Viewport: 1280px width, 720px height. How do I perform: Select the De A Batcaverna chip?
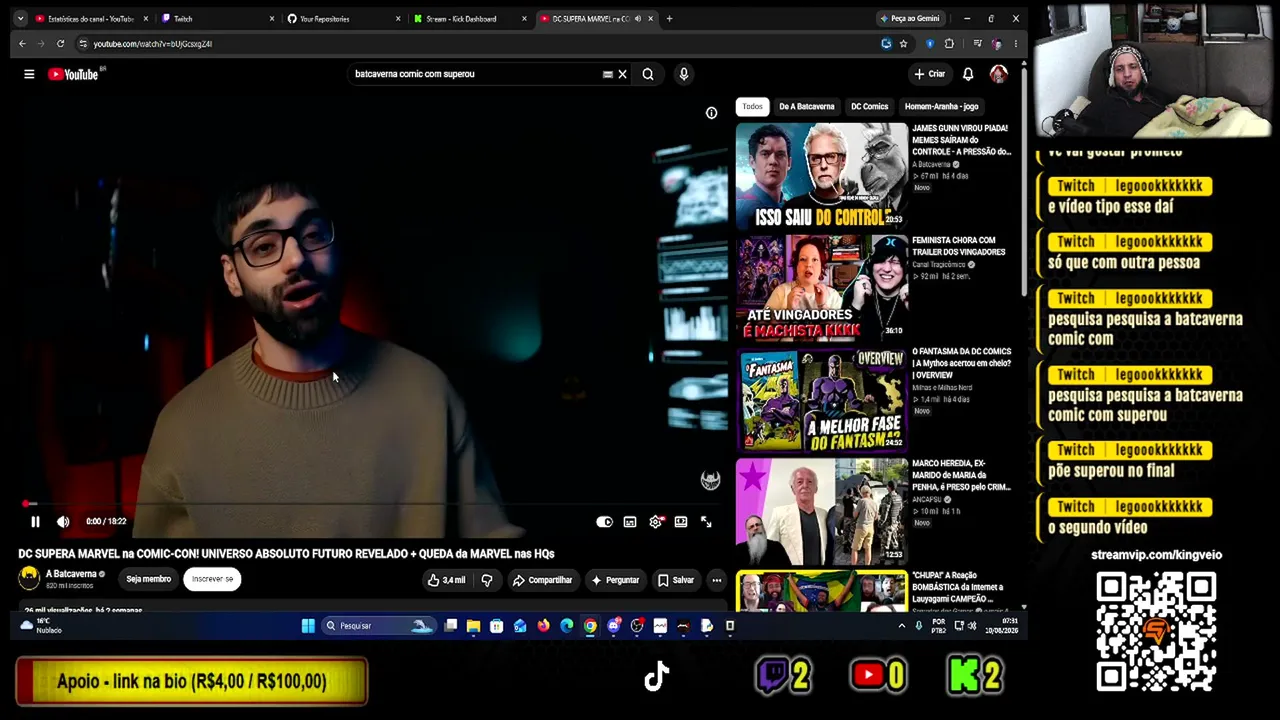tap(806, 106)
